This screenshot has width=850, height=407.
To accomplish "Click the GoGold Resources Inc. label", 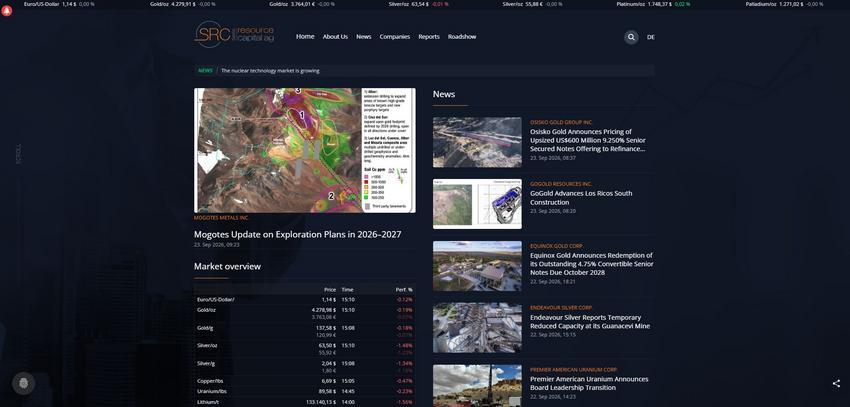I will 561,184.
